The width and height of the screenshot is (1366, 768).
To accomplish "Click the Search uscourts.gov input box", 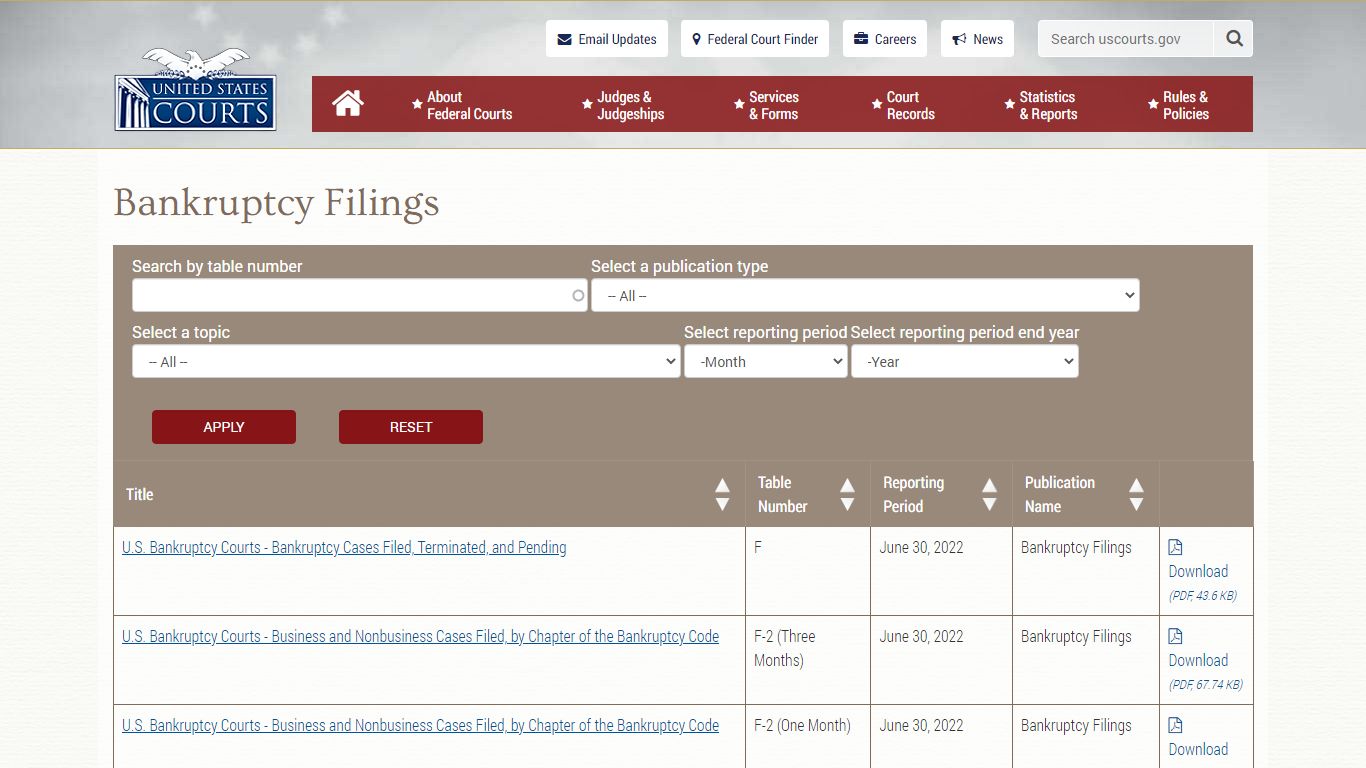I will [x=1127, y=39].
